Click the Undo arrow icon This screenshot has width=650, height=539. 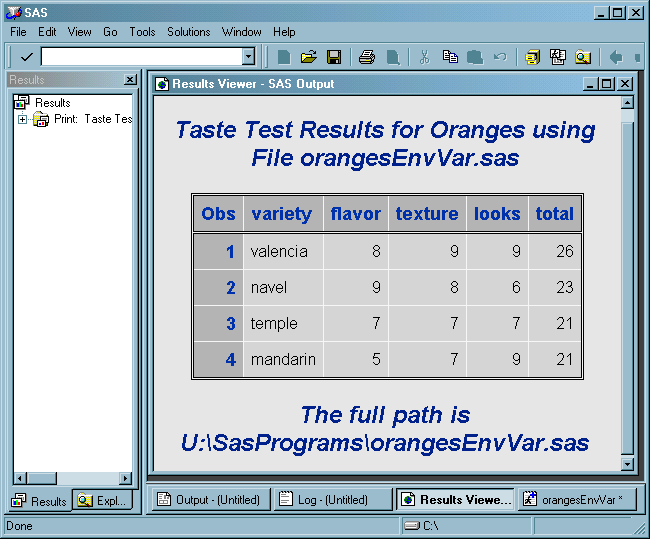coord(500,57)
